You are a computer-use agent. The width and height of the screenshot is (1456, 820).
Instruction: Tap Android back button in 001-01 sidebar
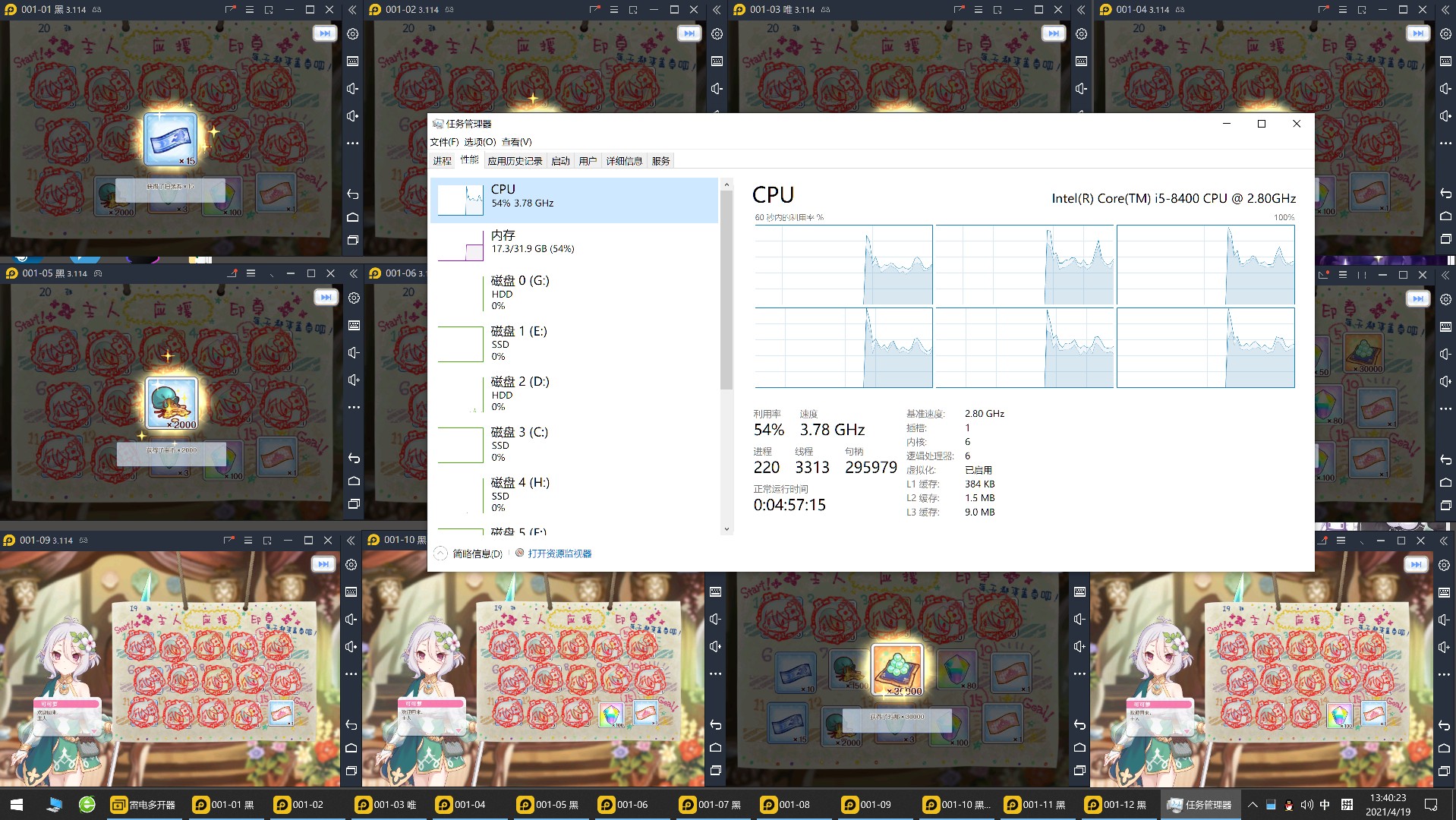tap(353, 194)
